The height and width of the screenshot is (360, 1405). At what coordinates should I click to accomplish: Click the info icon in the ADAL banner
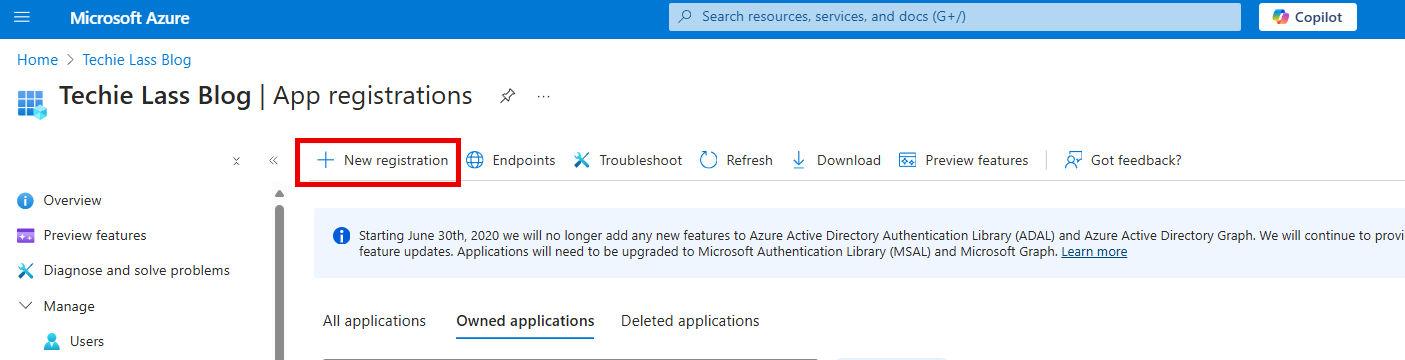(x=341, y=235)
